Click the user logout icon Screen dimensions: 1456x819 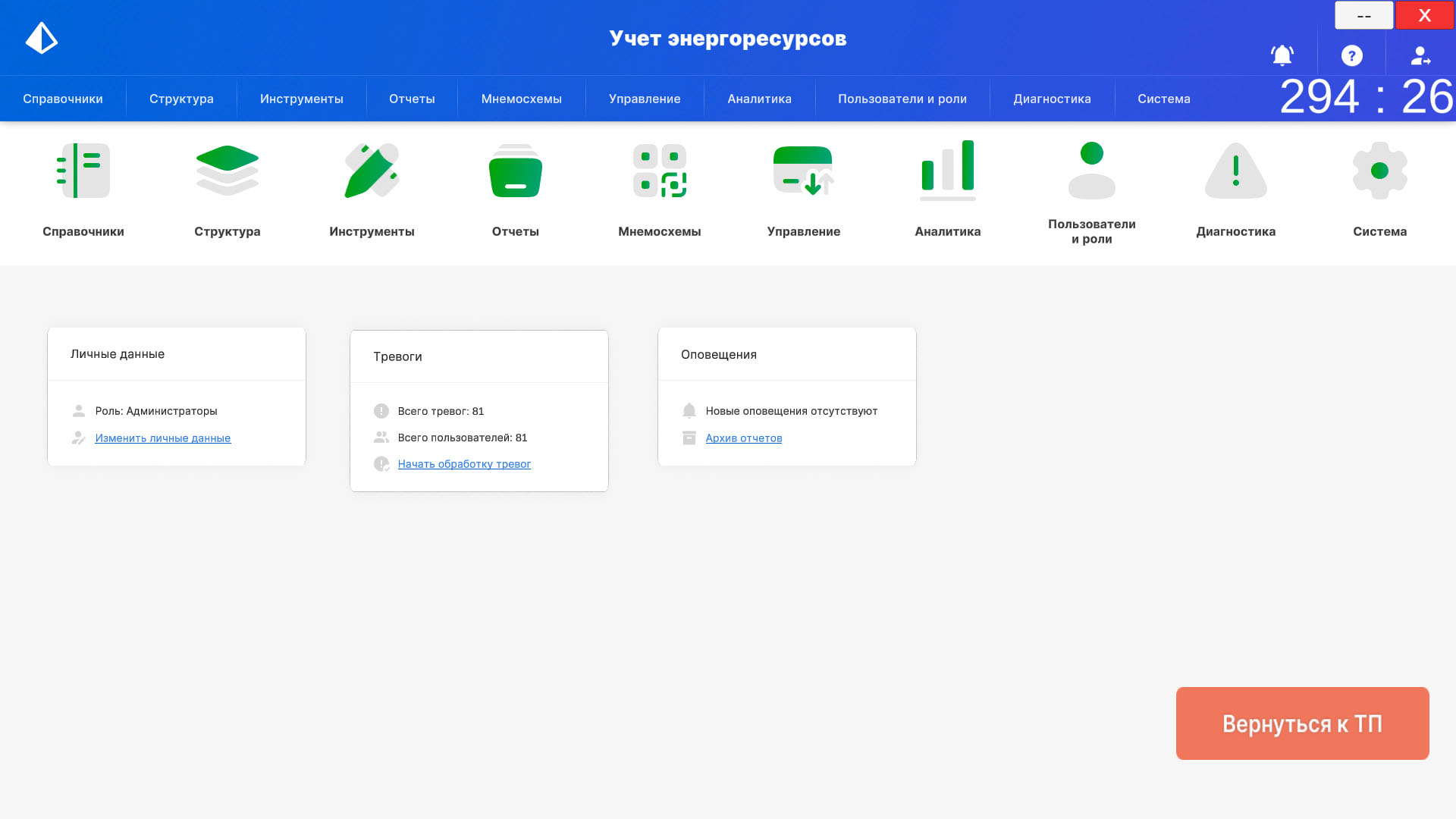(x=1420, y=55)
